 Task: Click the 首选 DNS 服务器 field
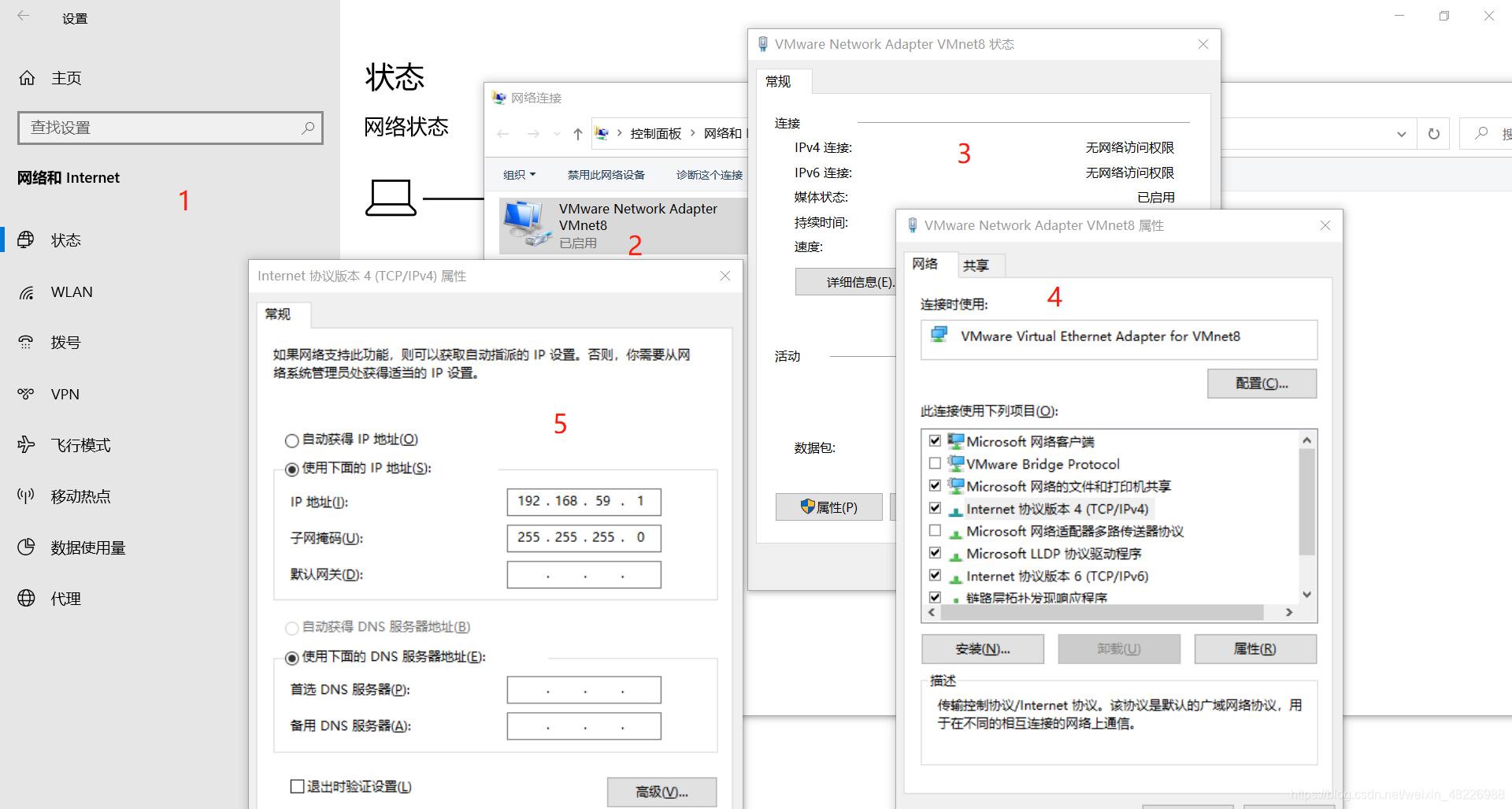584,690
